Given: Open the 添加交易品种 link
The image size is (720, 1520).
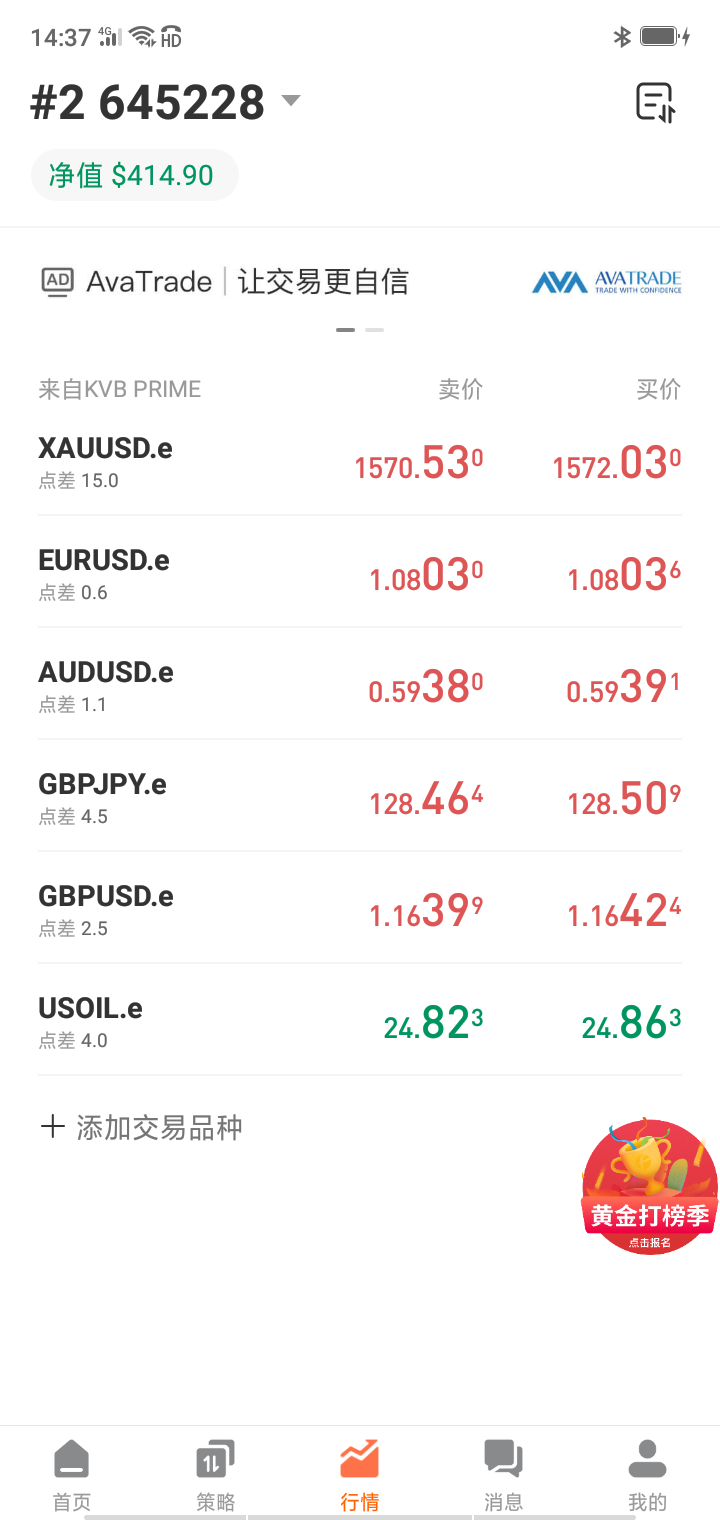Looking at the screenshot, I should 160,1128.
